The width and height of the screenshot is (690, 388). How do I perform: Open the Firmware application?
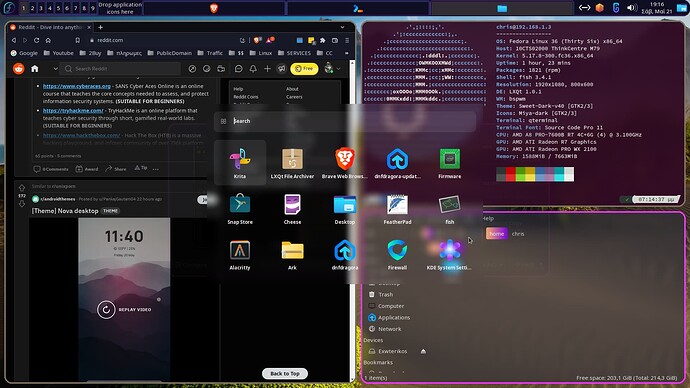(450, 163)
